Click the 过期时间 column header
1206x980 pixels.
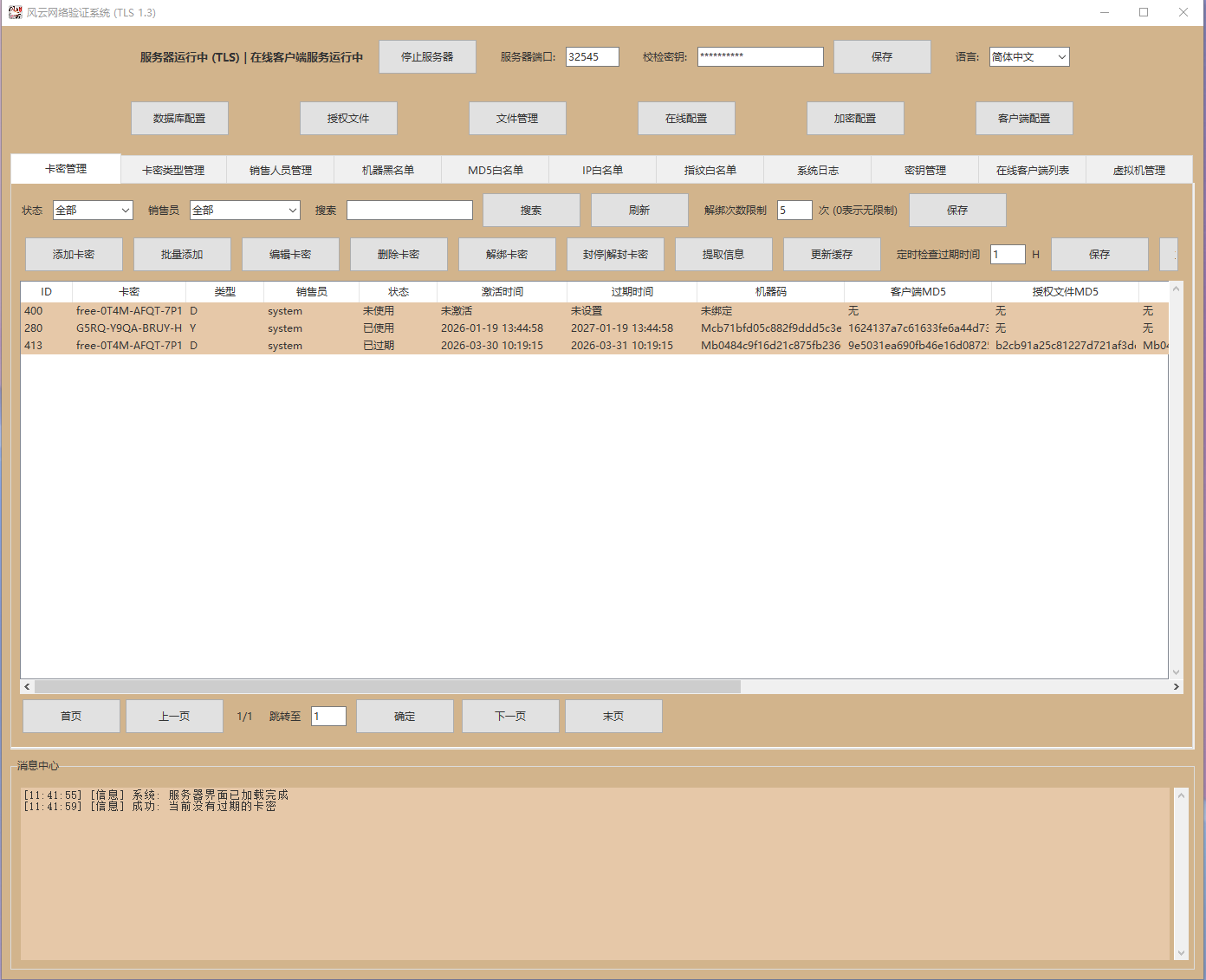click(632, 292)
